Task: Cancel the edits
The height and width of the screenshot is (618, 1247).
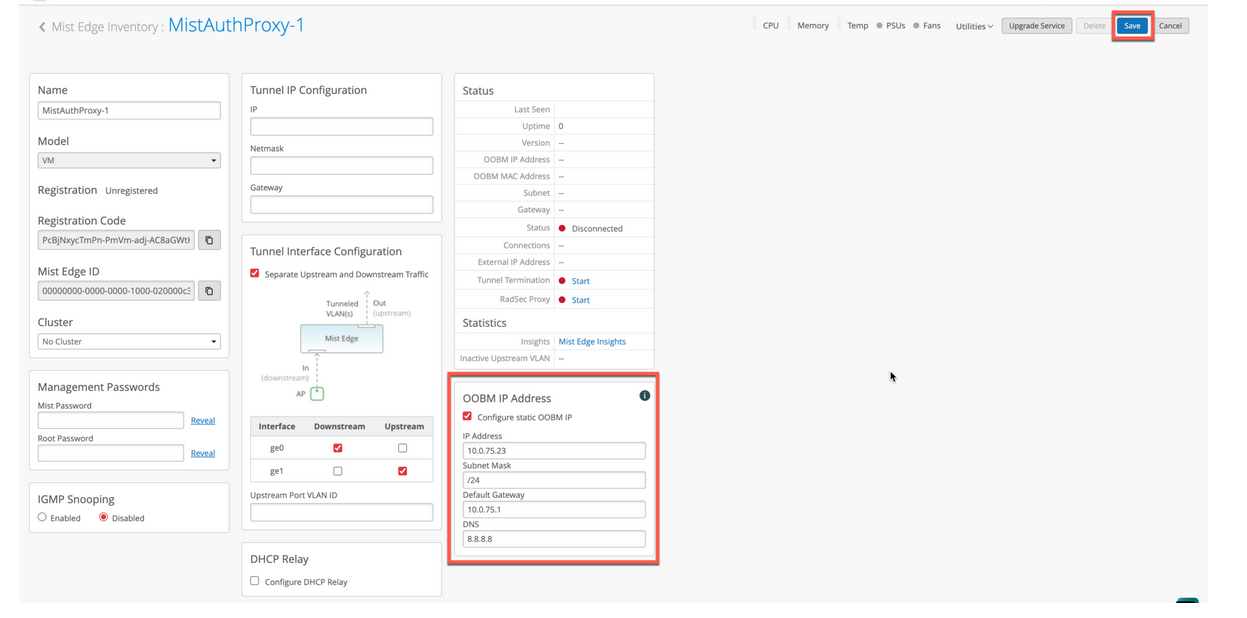Action: (1170, 26)
